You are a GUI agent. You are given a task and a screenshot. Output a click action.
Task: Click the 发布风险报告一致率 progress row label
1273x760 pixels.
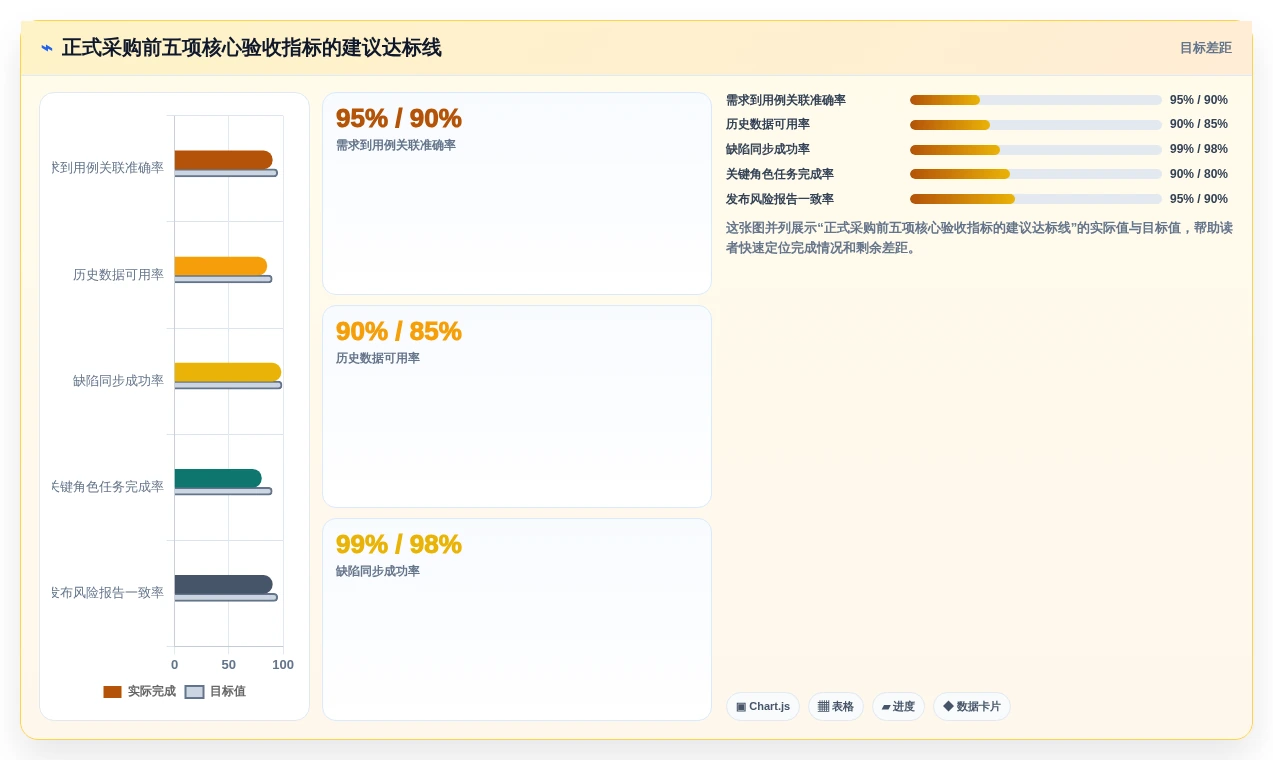780,199
